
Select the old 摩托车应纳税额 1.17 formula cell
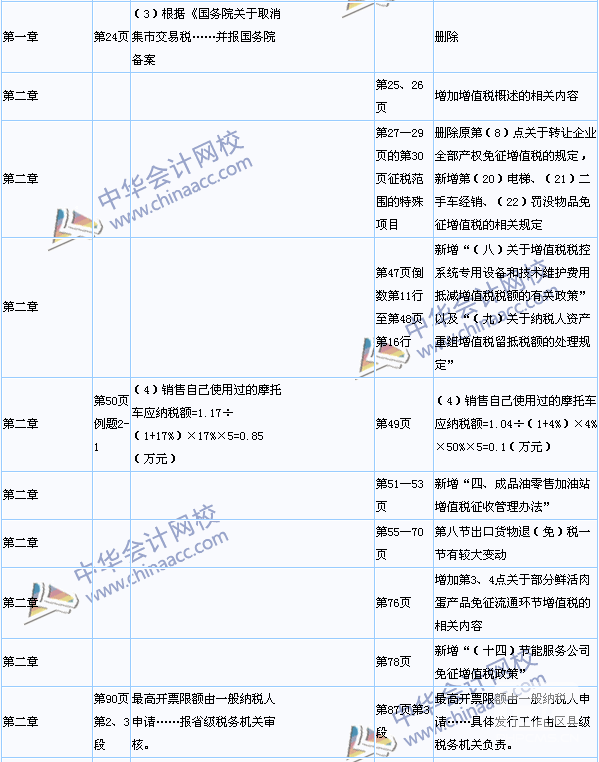coord(252,424)
